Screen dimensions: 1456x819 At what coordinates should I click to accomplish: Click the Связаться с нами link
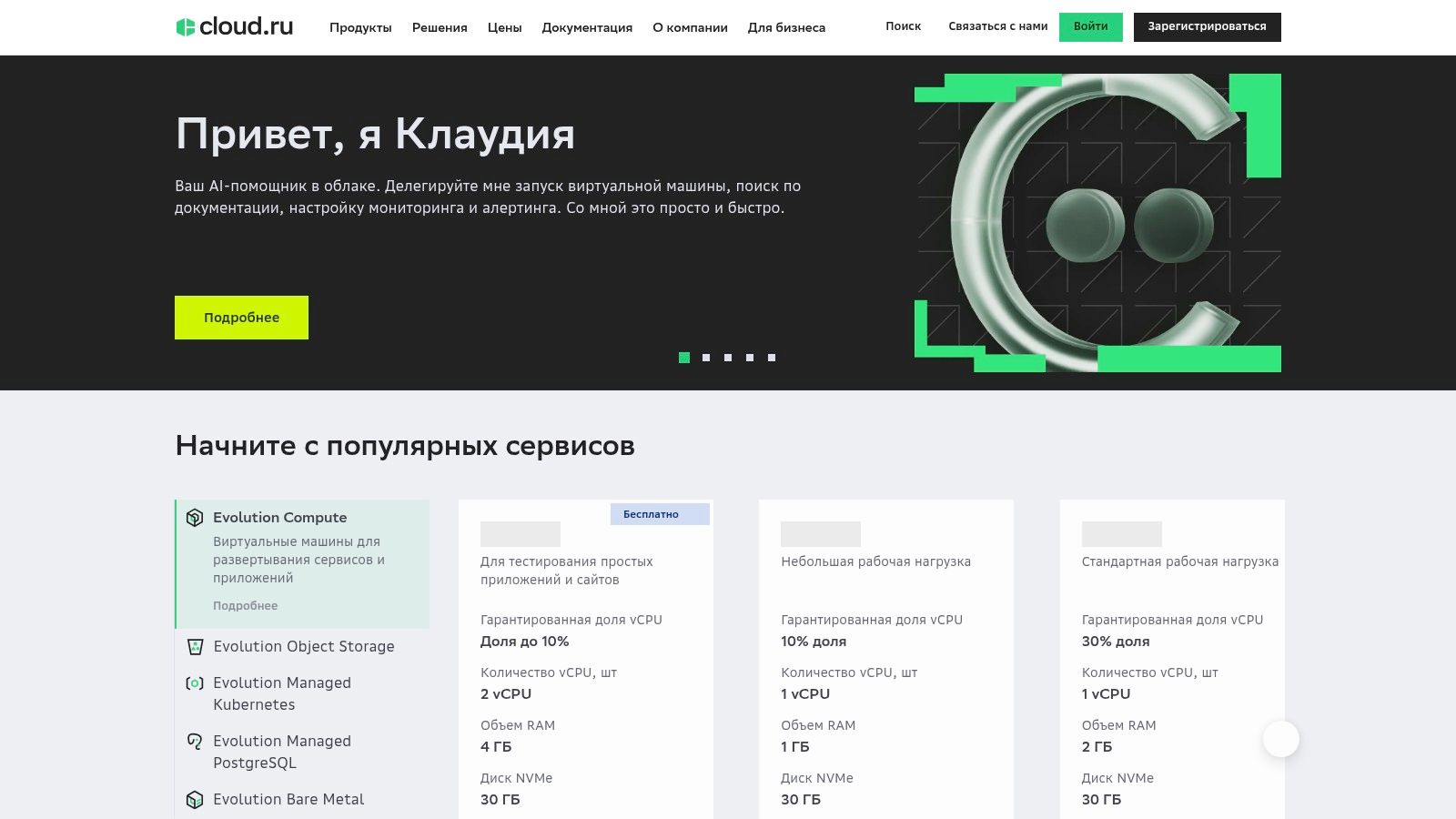[998, 26]
